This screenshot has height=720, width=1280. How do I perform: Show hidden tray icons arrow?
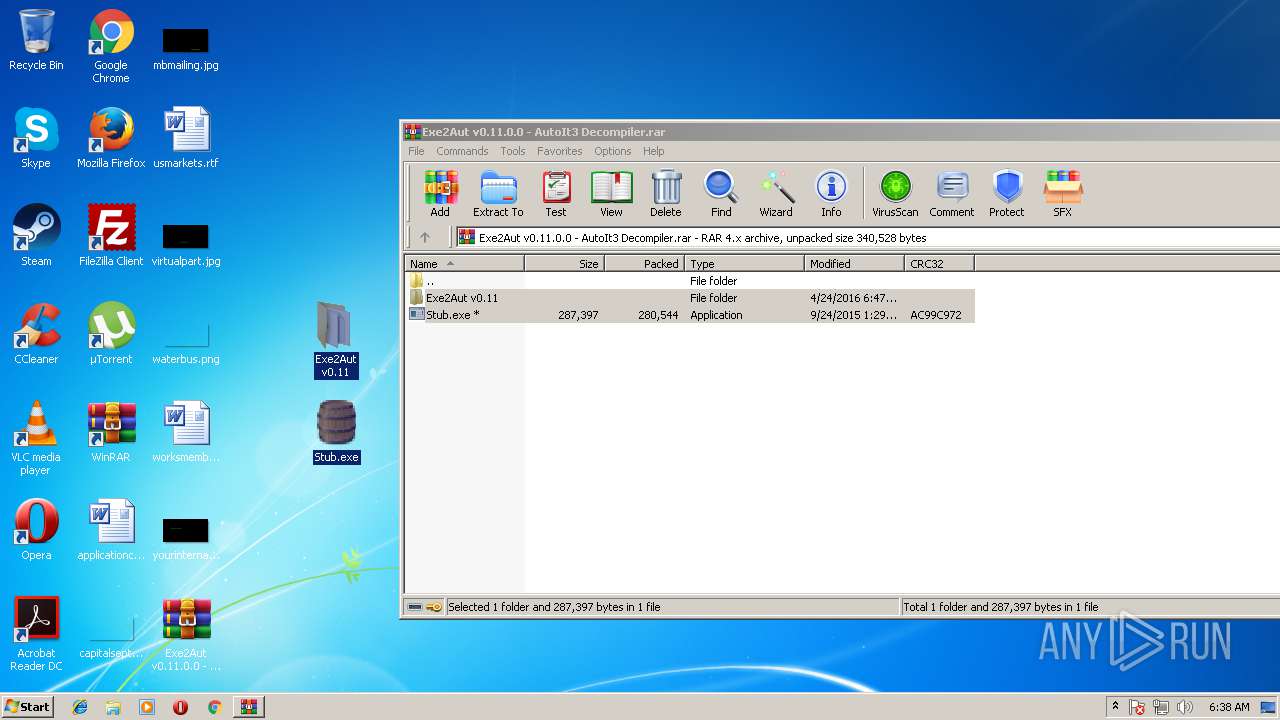pos(1116,707)
